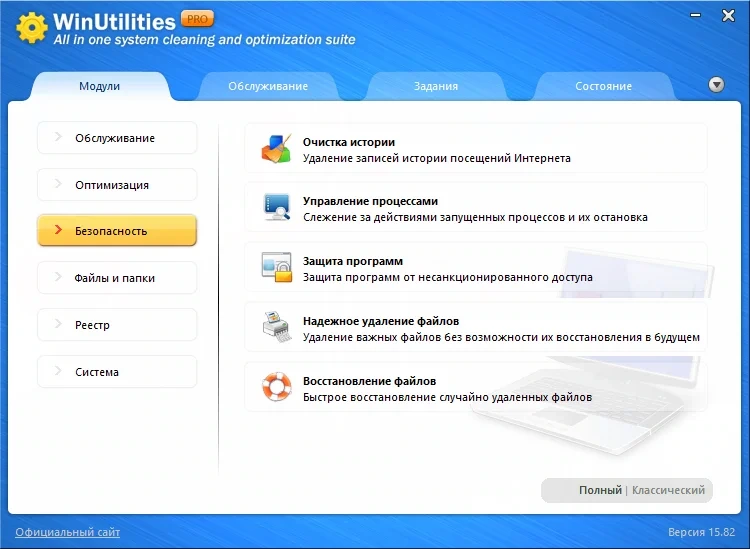
Task: Click red chevron beside Безопасность
Action: coord(58,230)
